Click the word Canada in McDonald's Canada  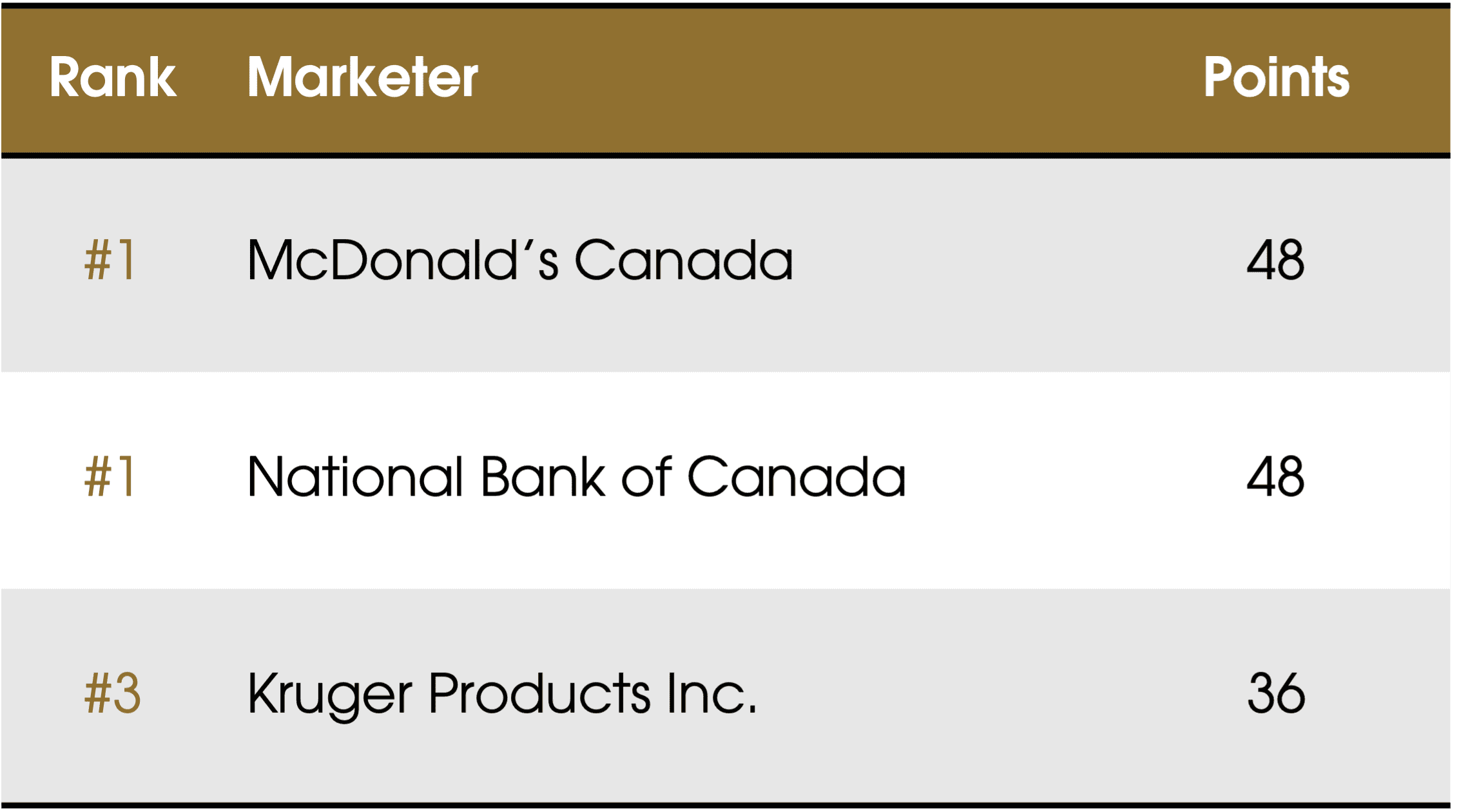click(x=683, y=260)
